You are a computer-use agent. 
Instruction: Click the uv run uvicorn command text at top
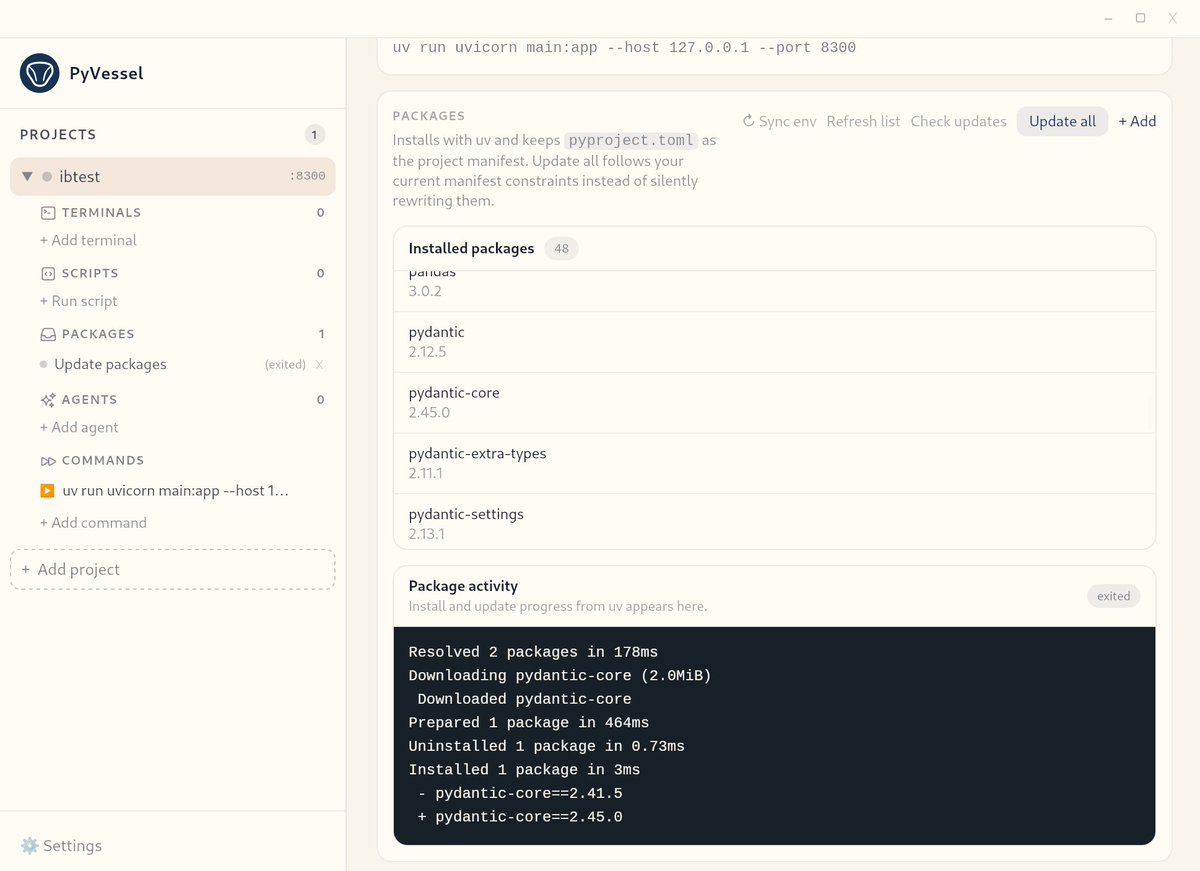(624, 48)
